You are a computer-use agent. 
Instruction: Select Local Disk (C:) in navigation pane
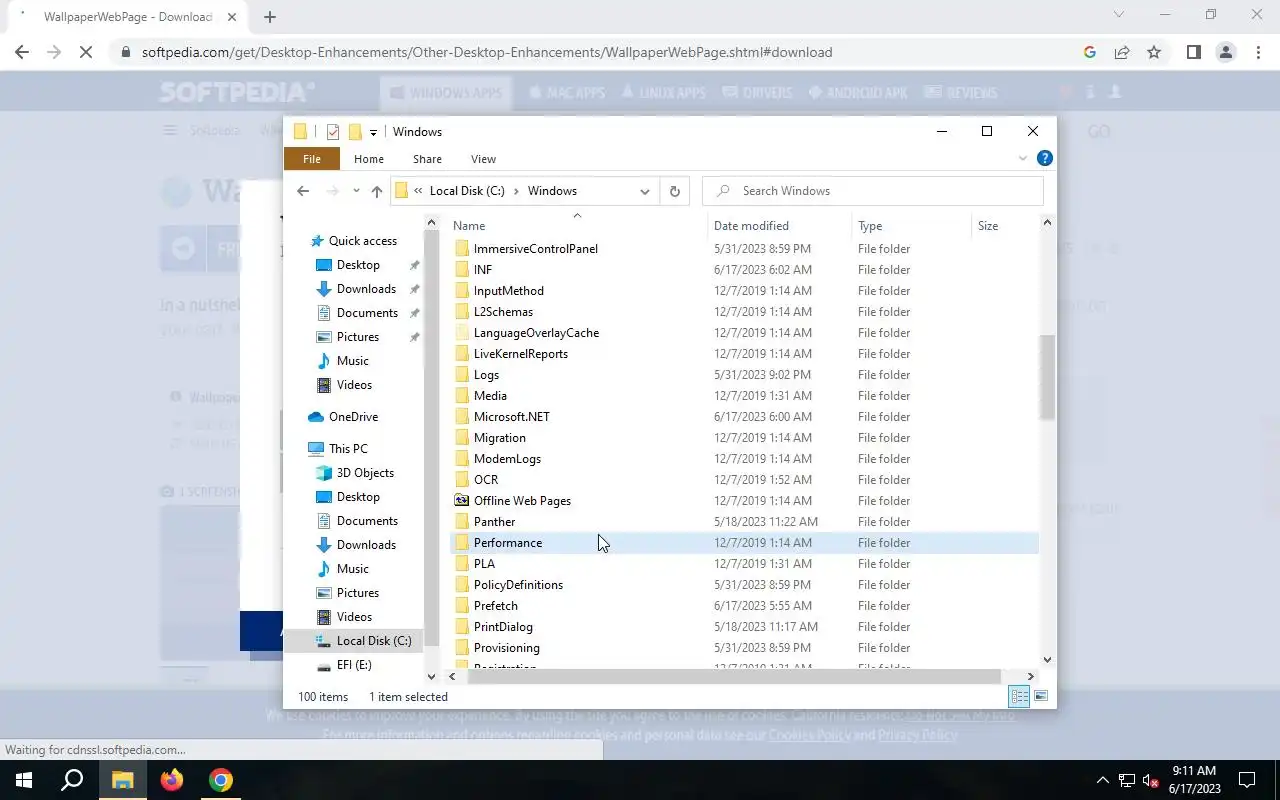point(373,641)
